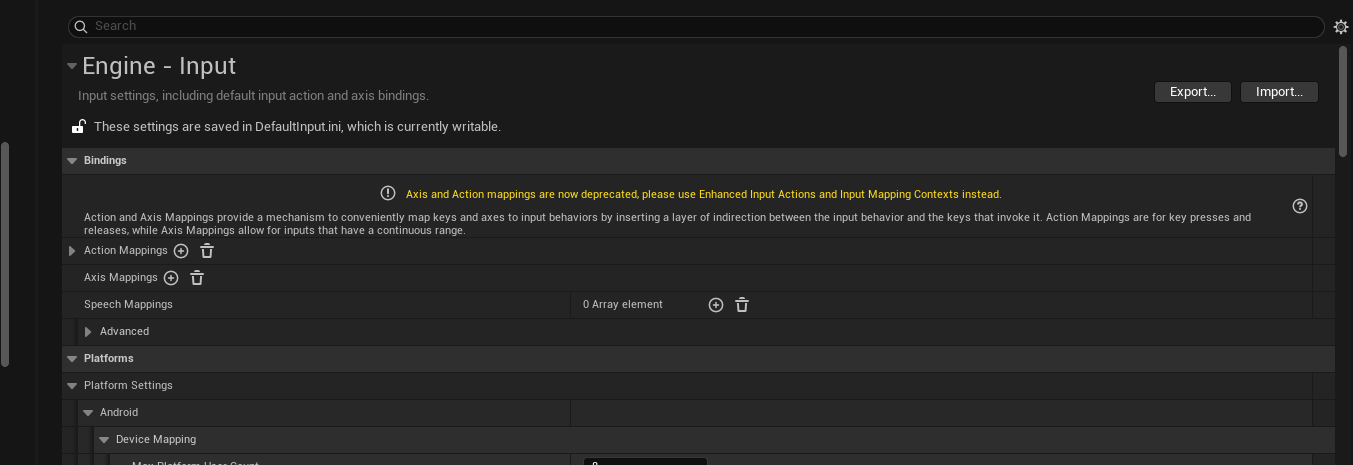The height and width of the screenshot is (465, 1353).
Task: Collapse the Bindings category
Action: tap(72, 161)
